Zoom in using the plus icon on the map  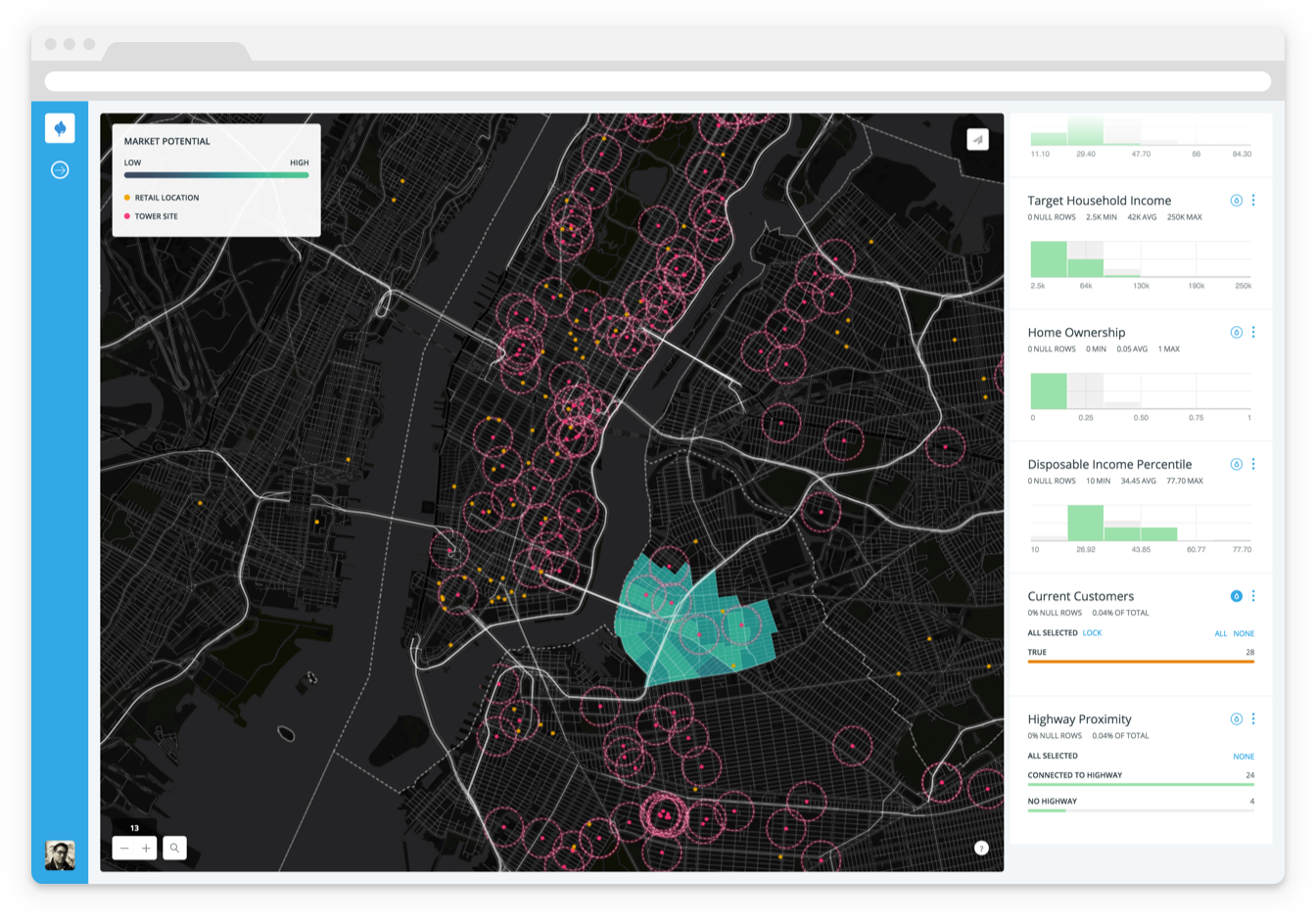tap(146, 848)
